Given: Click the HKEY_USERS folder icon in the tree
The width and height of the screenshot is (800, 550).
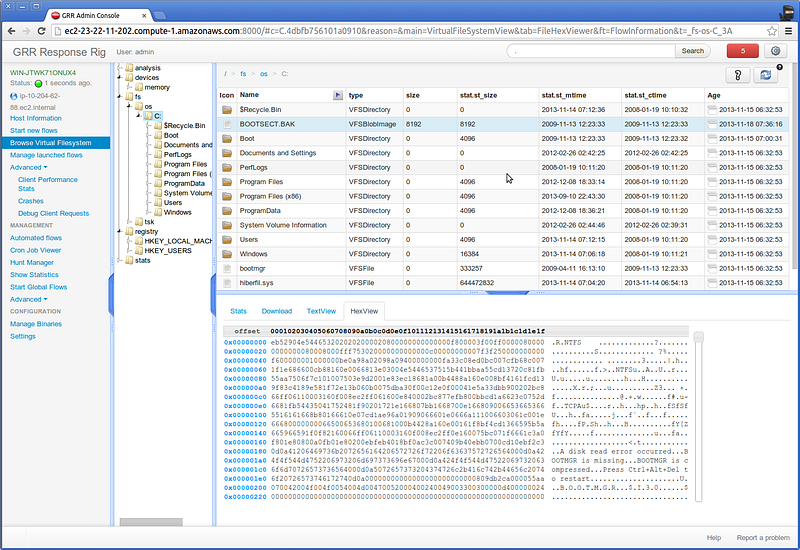Looking at the screenshot, I should coord(139,251).
